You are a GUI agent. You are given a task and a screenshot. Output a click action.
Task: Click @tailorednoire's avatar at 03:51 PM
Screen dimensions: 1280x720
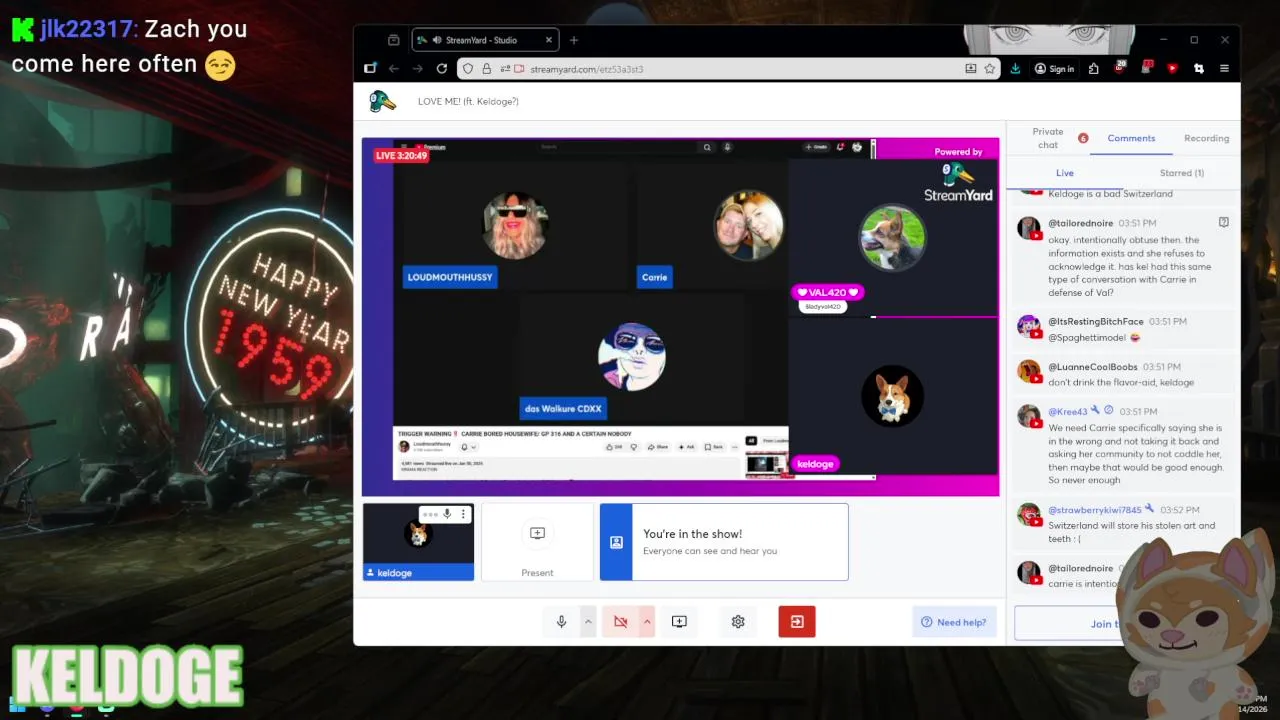tap(1028, 227)
